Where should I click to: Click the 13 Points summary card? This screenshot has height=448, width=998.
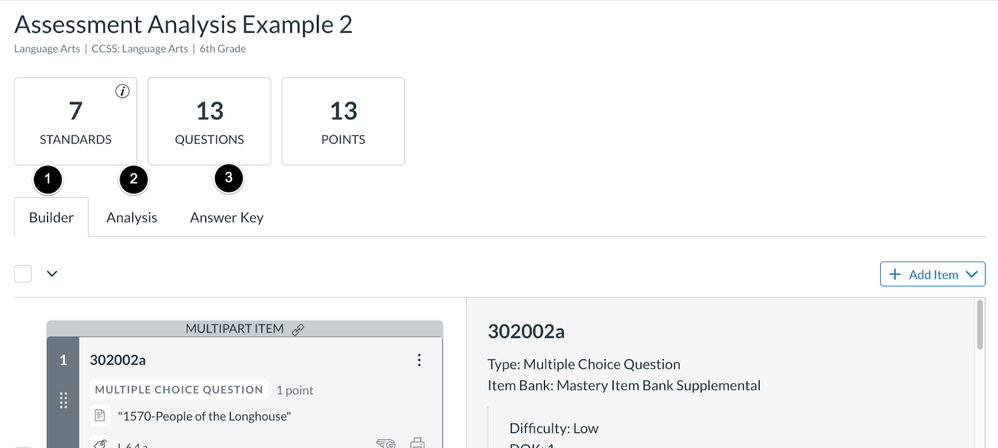pyautogui.click(x=343, y=121)
